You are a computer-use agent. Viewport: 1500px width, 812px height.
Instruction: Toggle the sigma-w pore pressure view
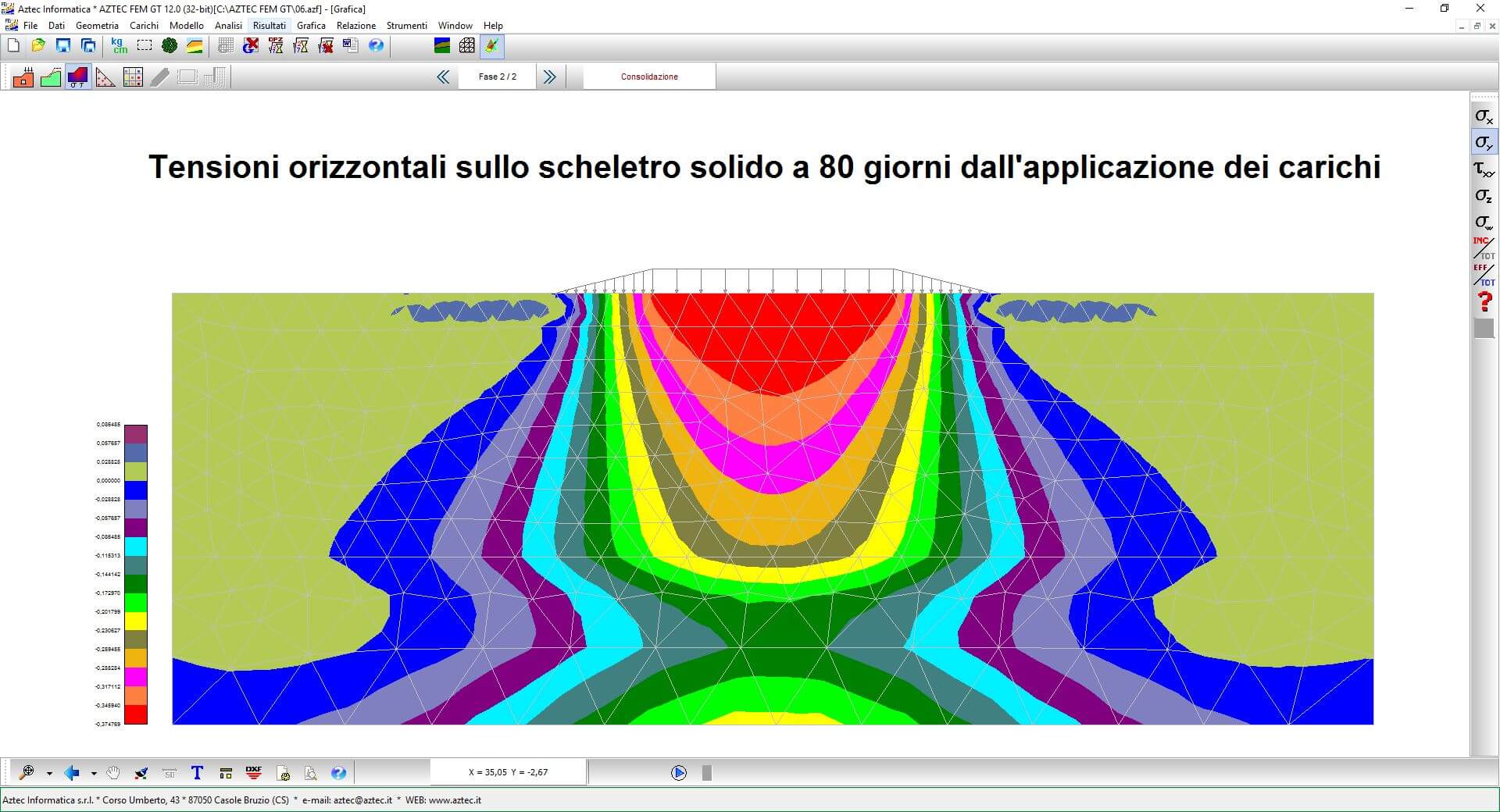click(1483, 223)
